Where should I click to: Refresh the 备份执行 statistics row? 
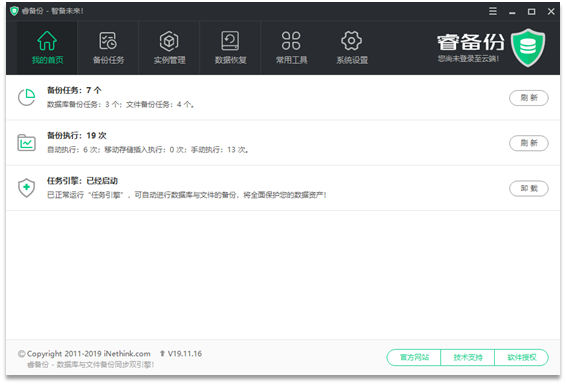pos(529,143)
